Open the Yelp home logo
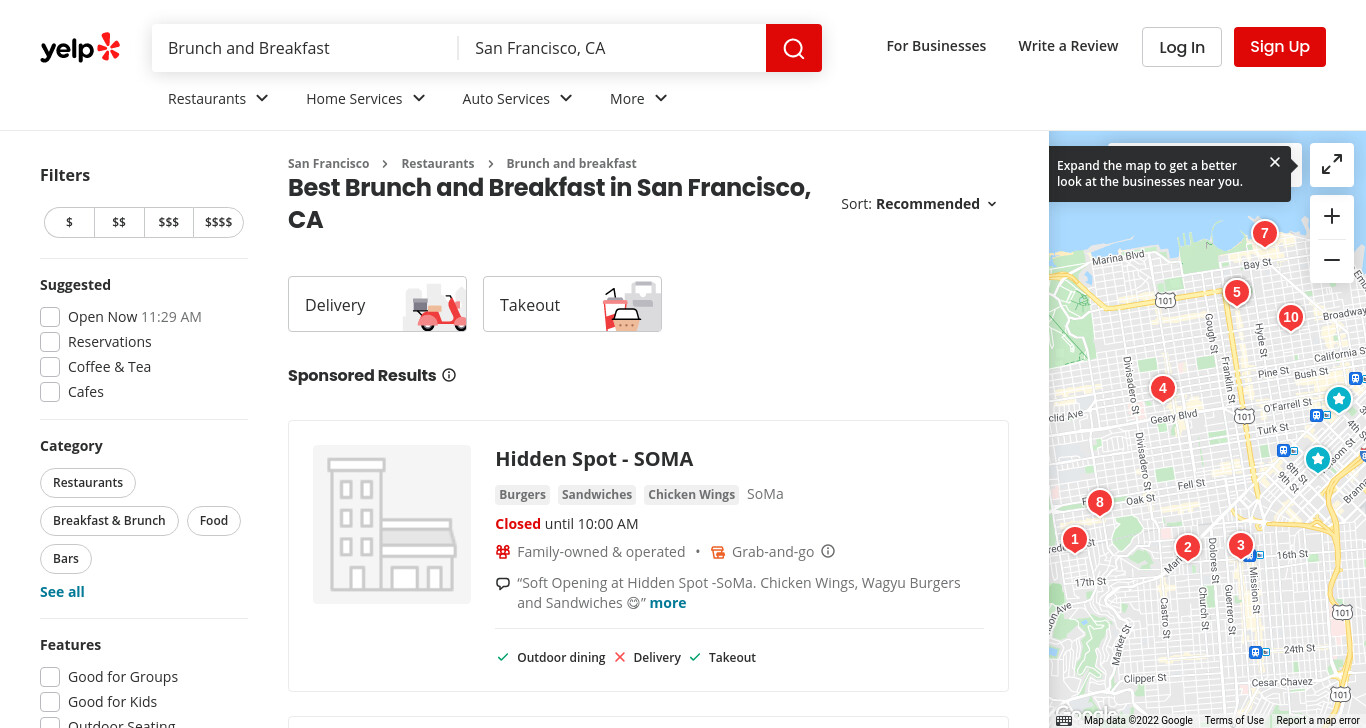 80,48
